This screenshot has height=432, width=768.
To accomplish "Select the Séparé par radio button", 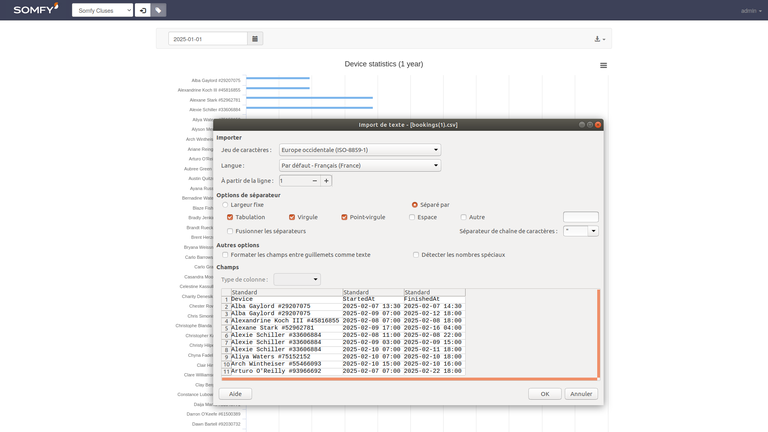I will pyautogui.click(x=415, y=205).
